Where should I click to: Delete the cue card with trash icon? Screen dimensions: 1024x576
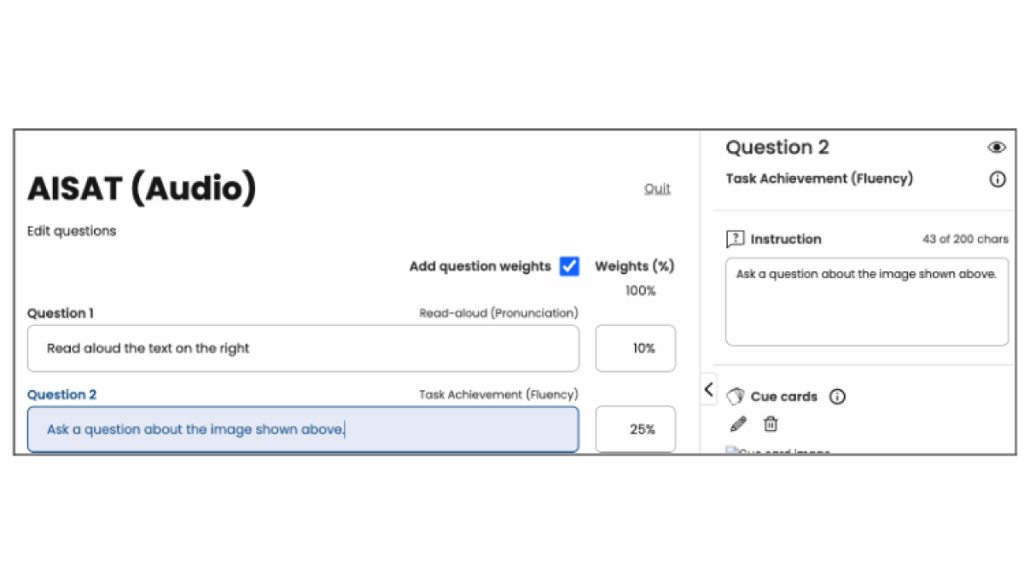click(x=770, y=424)
